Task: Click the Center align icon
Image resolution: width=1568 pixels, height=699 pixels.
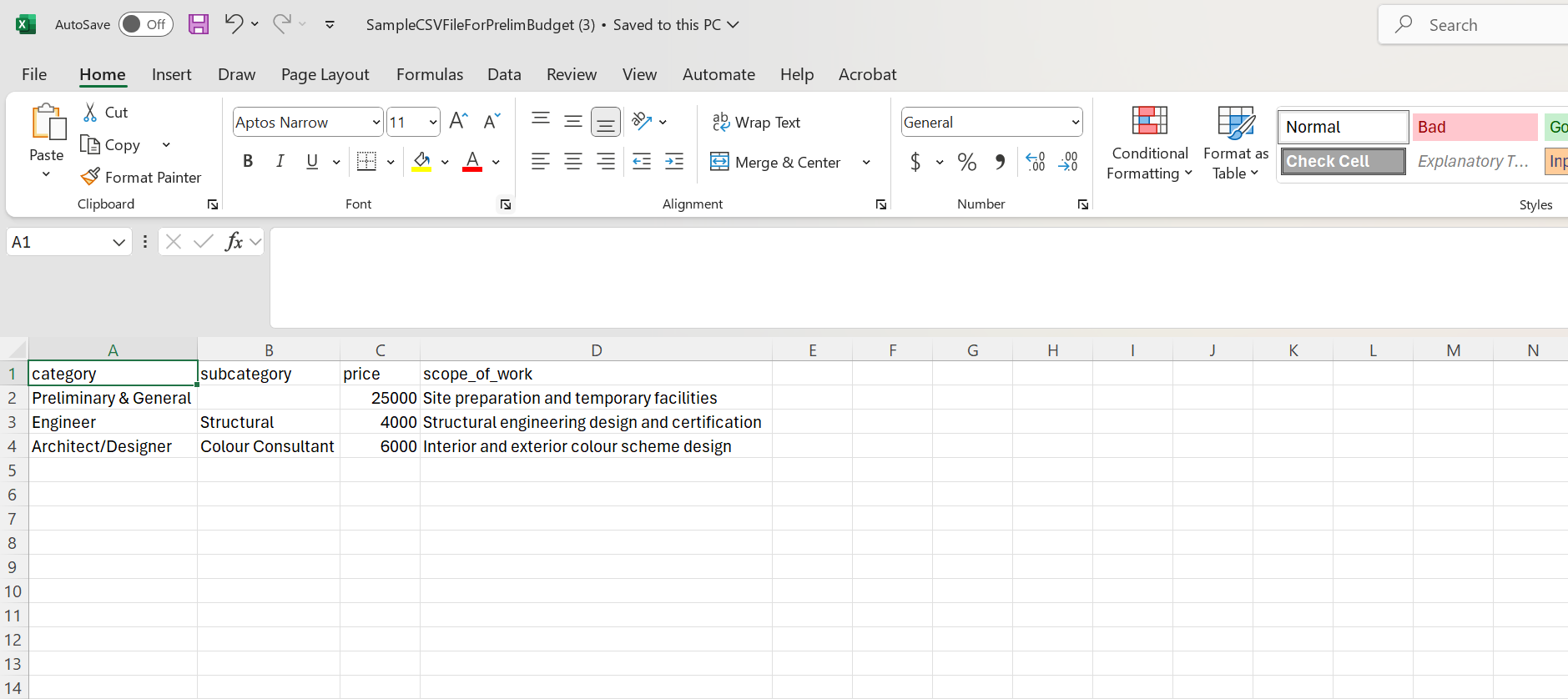Action: 573,162
